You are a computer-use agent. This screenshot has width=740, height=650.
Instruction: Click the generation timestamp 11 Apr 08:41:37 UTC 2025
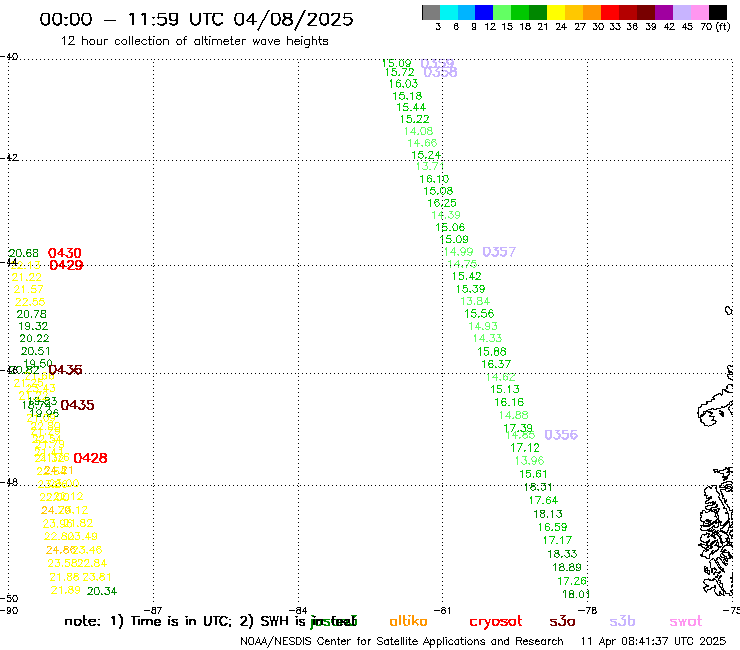653,642
